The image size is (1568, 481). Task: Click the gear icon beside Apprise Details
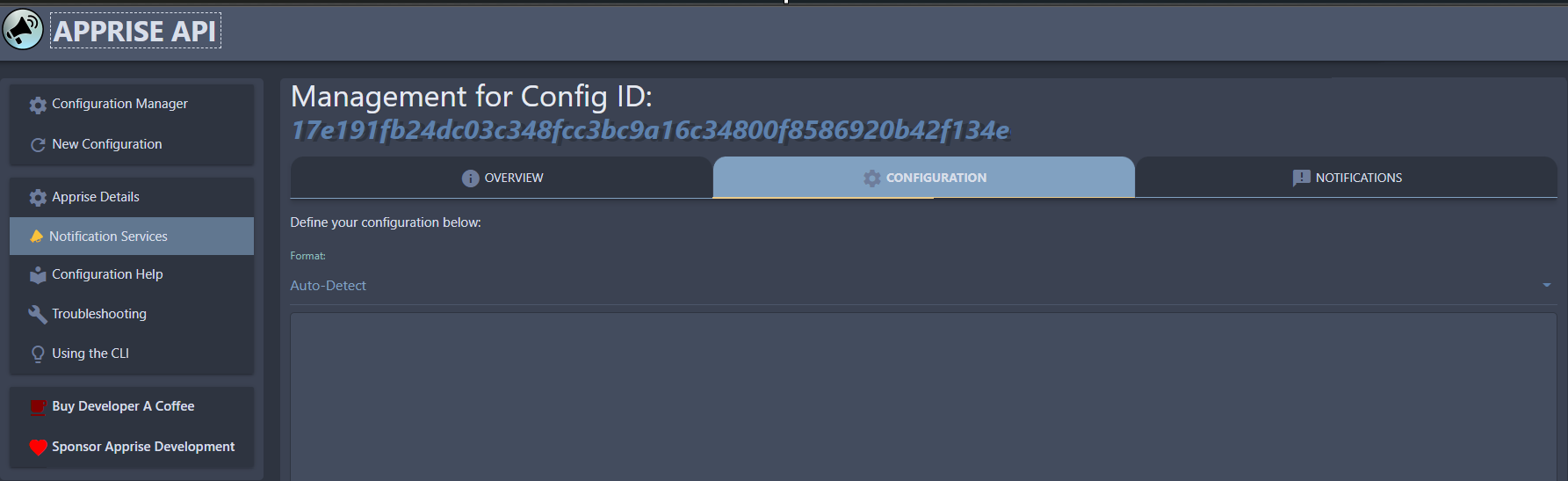point(38,198)
